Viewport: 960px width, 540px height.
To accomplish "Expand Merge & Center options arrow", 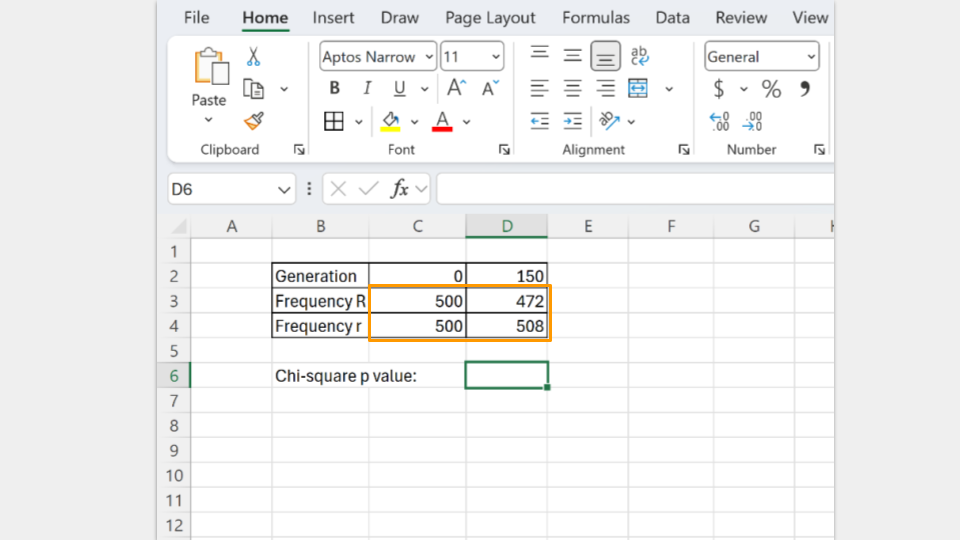I will point(669,89).
